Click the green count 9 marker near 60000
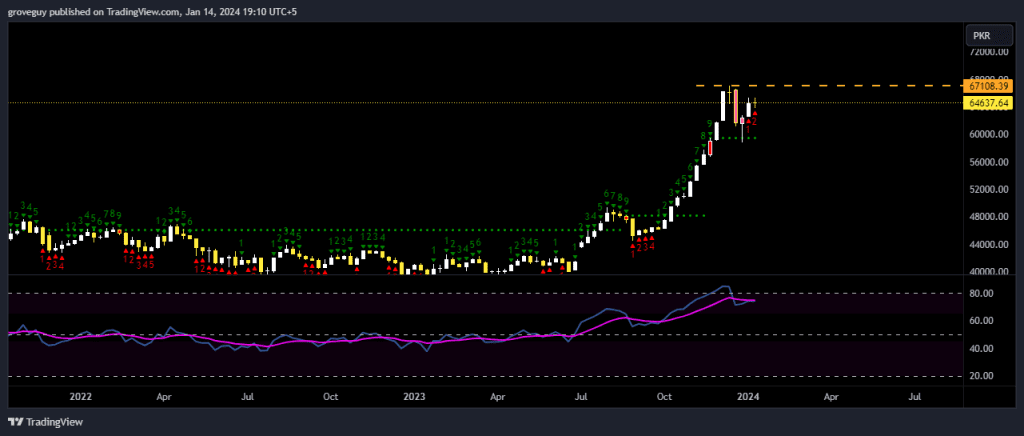 pos(709,124)
